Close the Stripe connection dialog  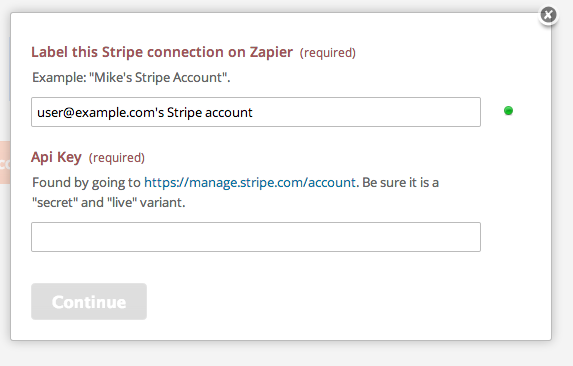548,15
